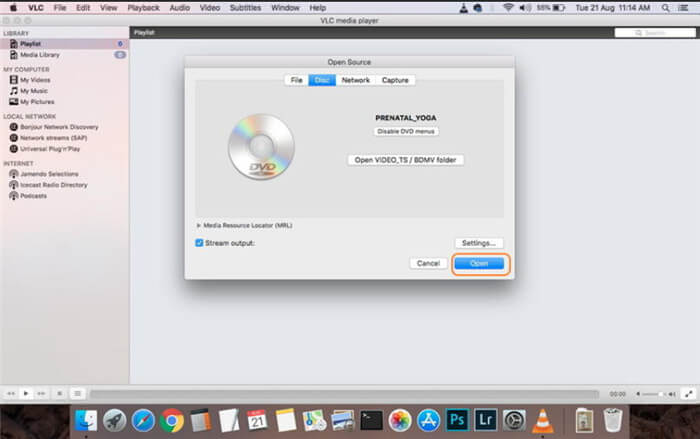Switch to the Network tab
Viewport: 700px width, 439px height.
(x=355, y=80)
